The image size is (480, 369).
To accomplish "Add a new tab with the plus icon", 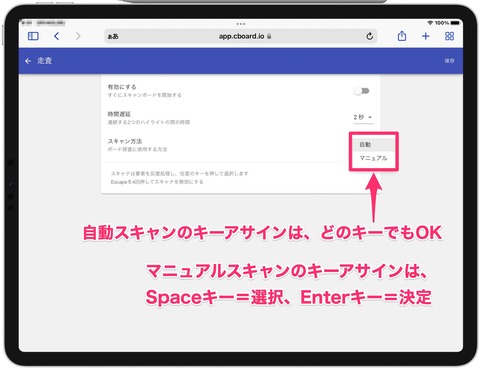I will (426, 36).
